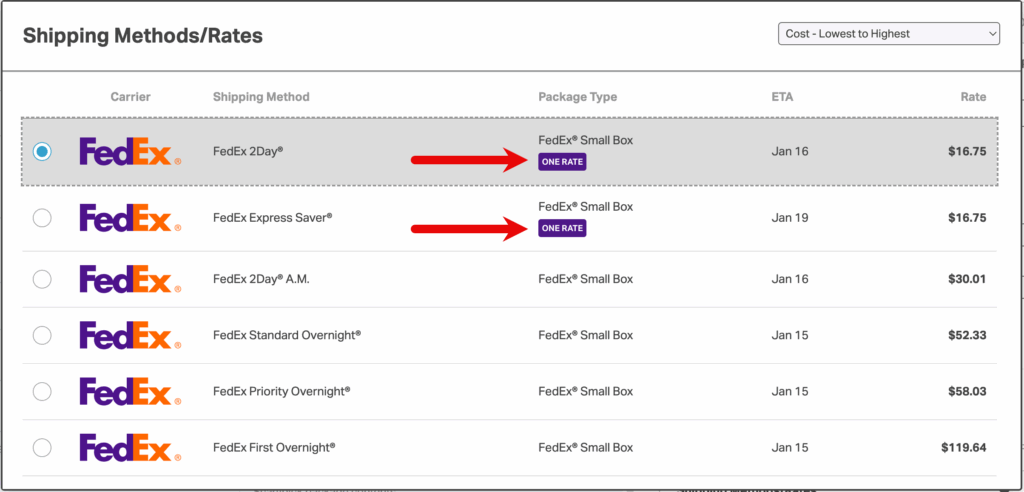
Task: Click the ETA column header
Action: click(x=783, y=97)
